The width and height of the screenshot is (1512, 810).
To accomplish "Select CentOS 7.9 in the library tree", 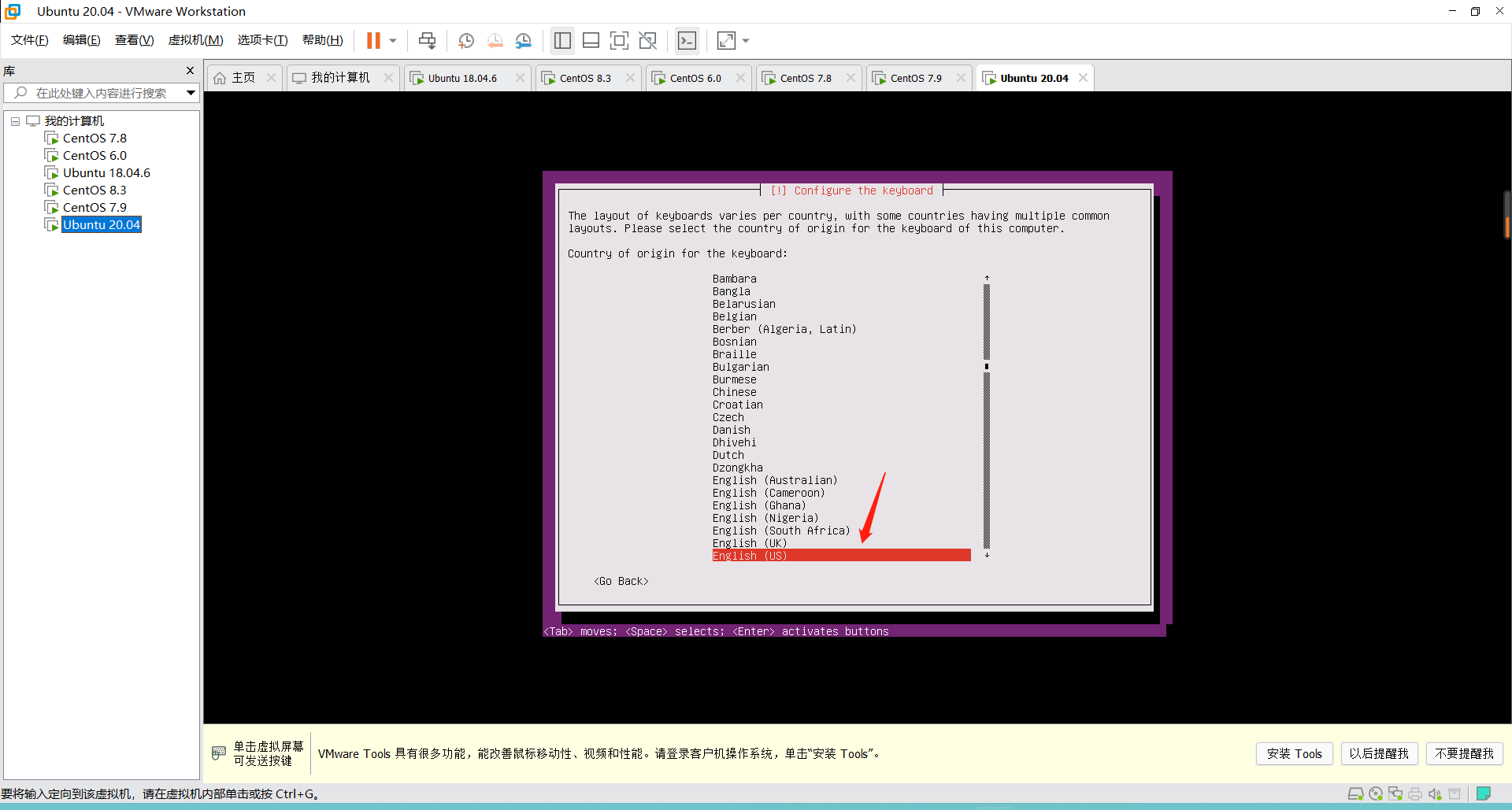I will tap(94, 208).
